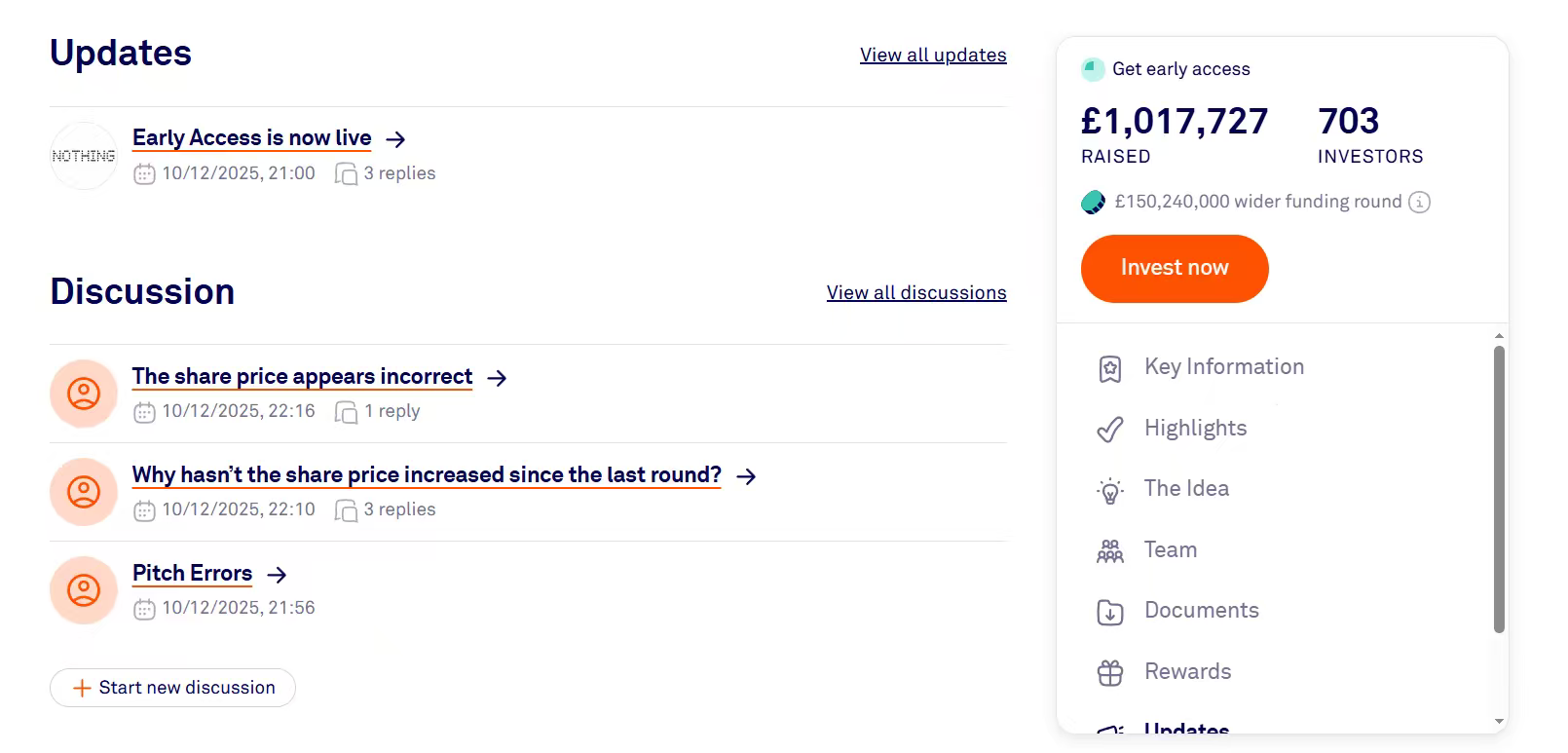Image resolution: width=1568 pixels, height=753 pixels.
Task: Click The Idea lightbulb icon
Action: [1110, 490]
